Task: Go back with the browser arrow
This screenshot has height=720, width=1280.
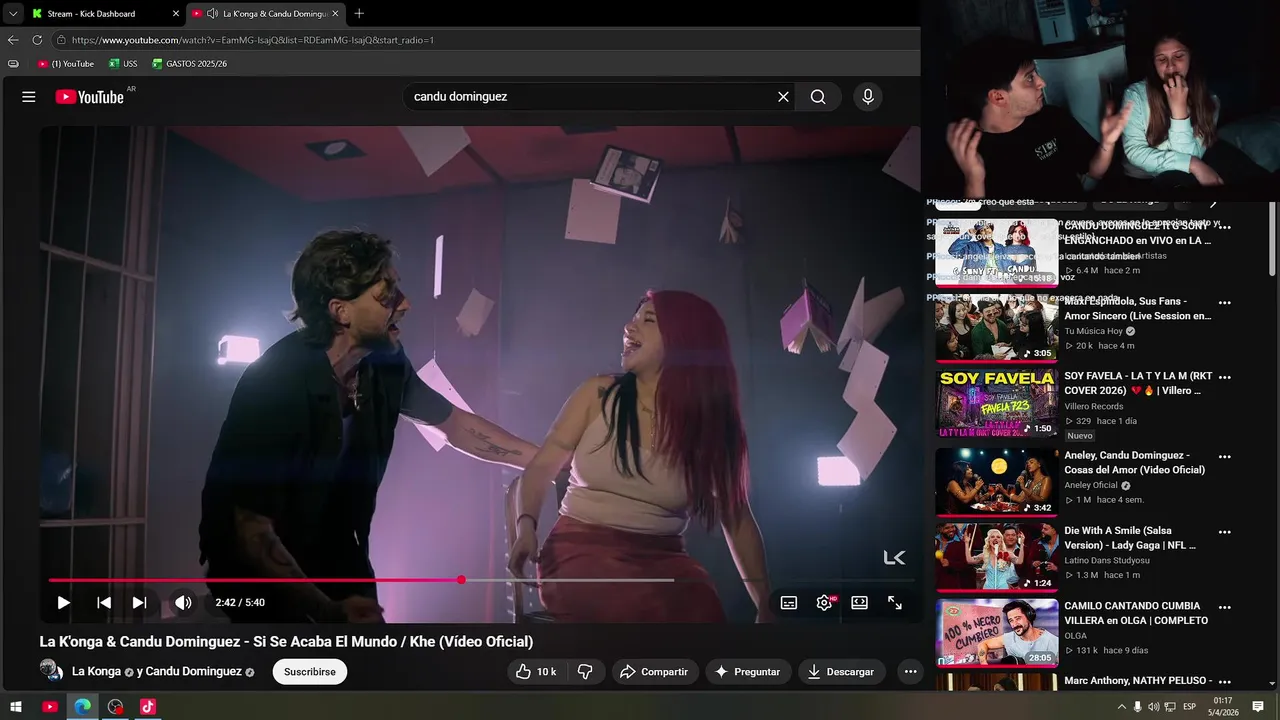Action: pos(13,40)
